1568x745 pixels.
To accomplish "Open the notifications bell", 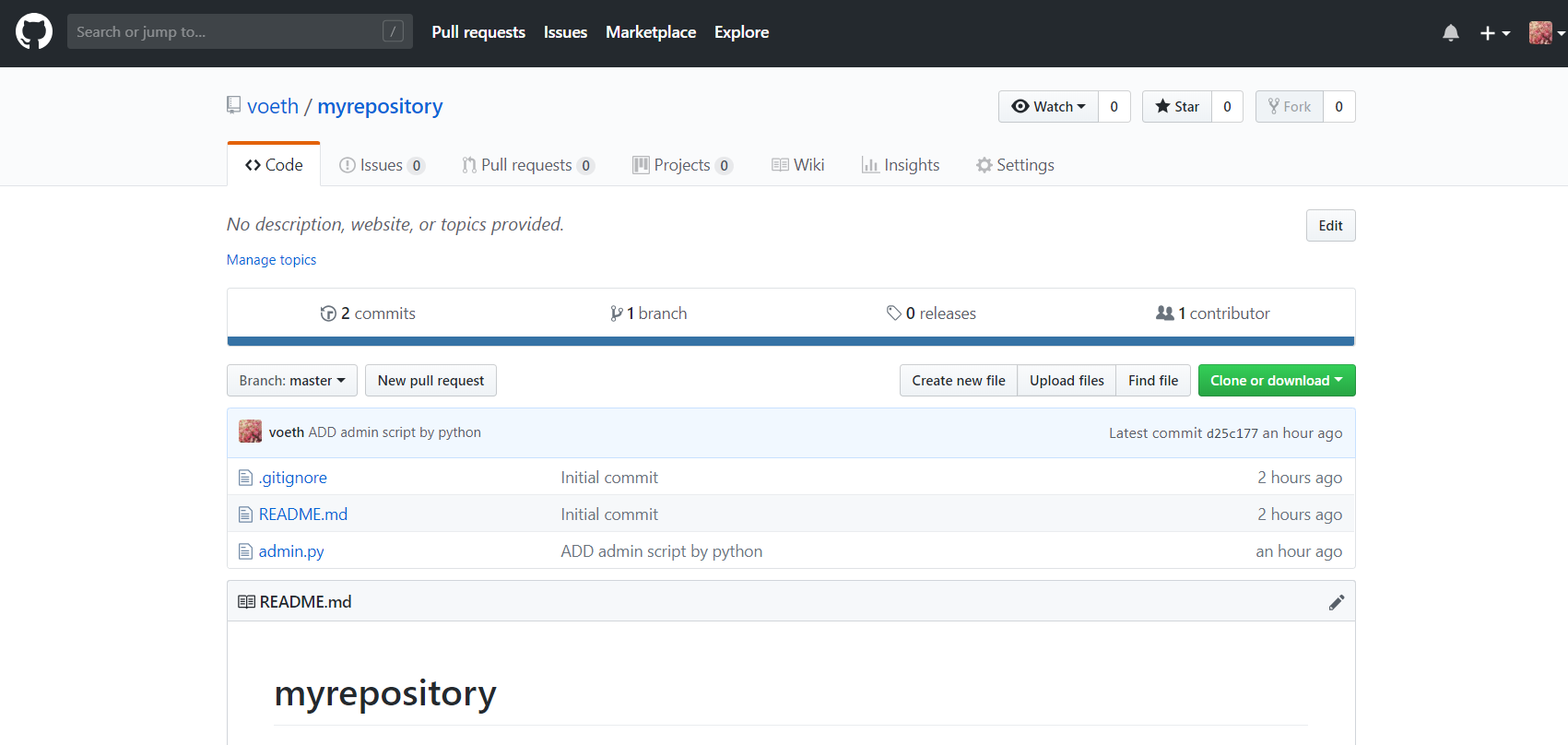I will click(1451, 33).
